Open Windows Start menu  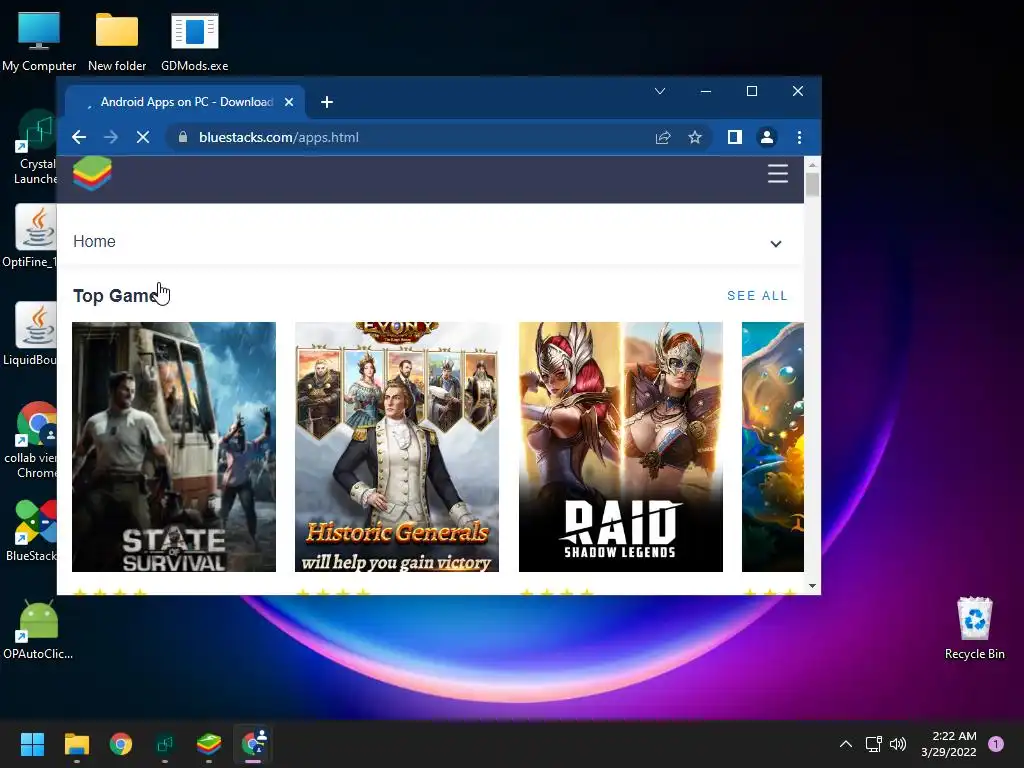[x=32, y=744]
